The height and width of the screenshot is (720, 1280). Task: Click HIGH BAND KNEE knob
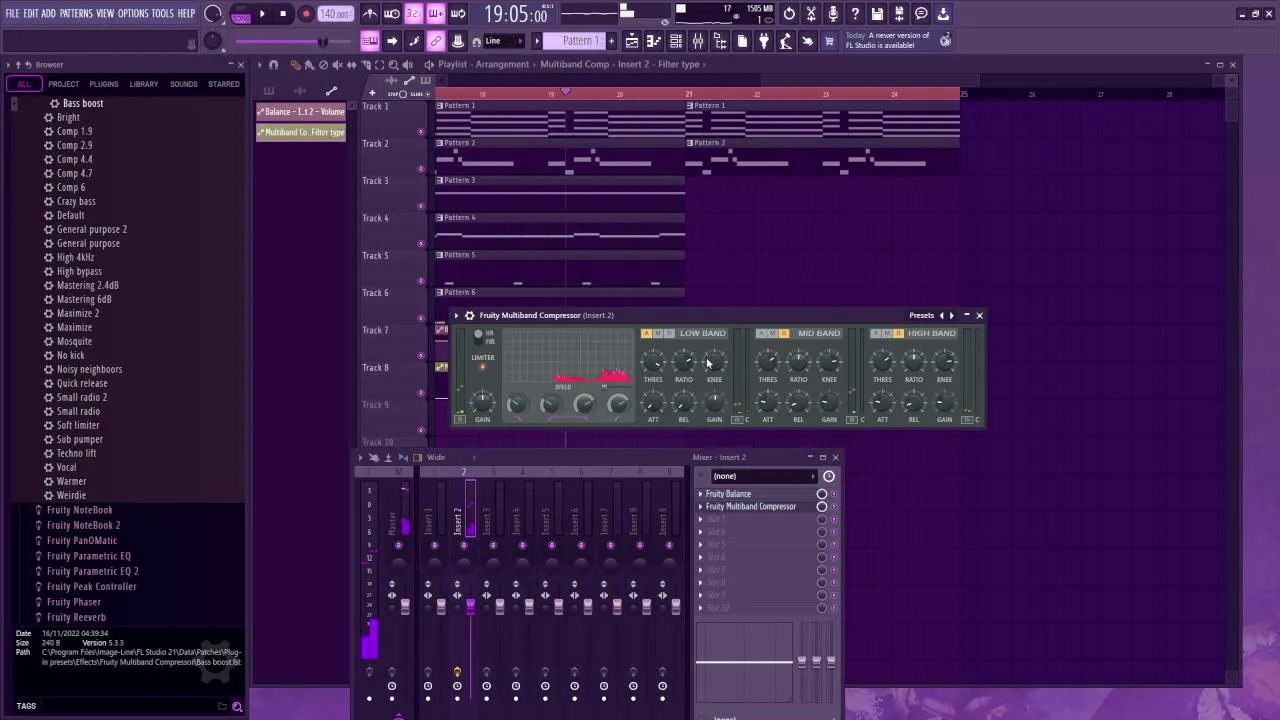[x=944, y=361]
